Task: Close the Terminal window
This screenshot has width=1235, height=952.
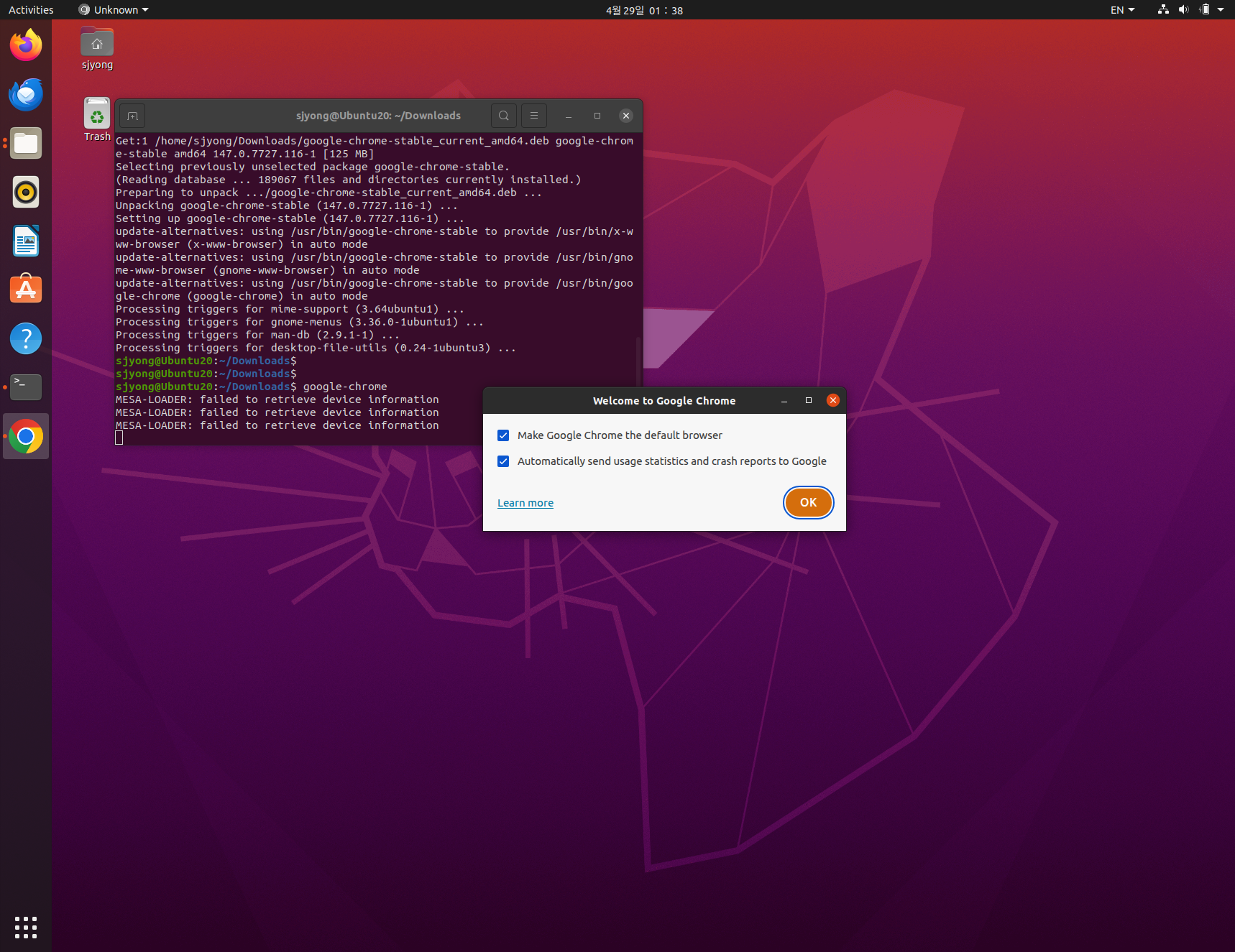Action: 626,116
